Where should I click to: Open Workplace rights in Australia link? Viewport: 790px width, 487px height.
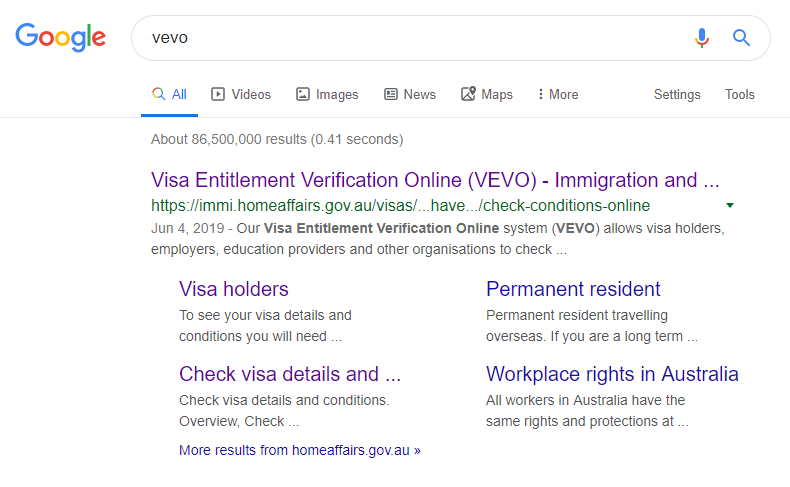612,374
